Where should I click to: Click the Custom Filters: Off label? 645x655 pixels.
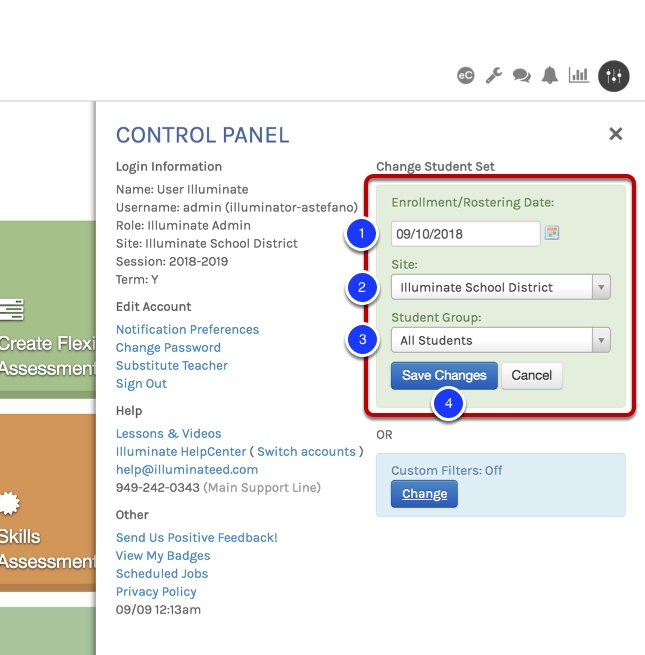pyautogui.click(x=447, y=471)
